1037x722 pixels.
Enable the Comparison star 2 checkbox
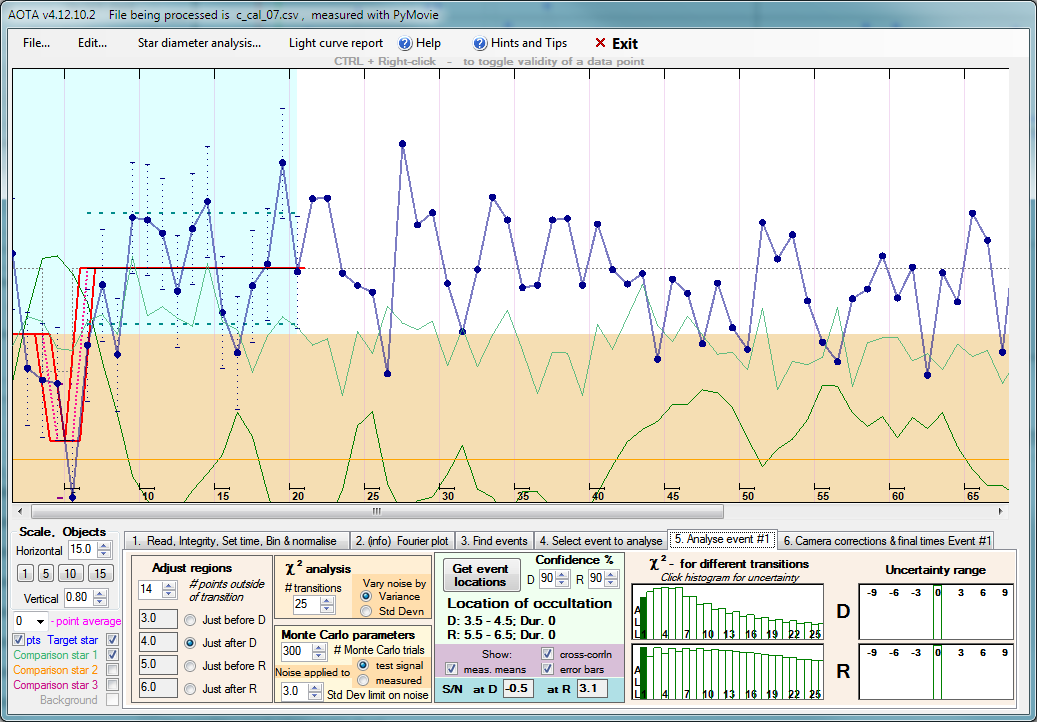[x=112, y=670]
